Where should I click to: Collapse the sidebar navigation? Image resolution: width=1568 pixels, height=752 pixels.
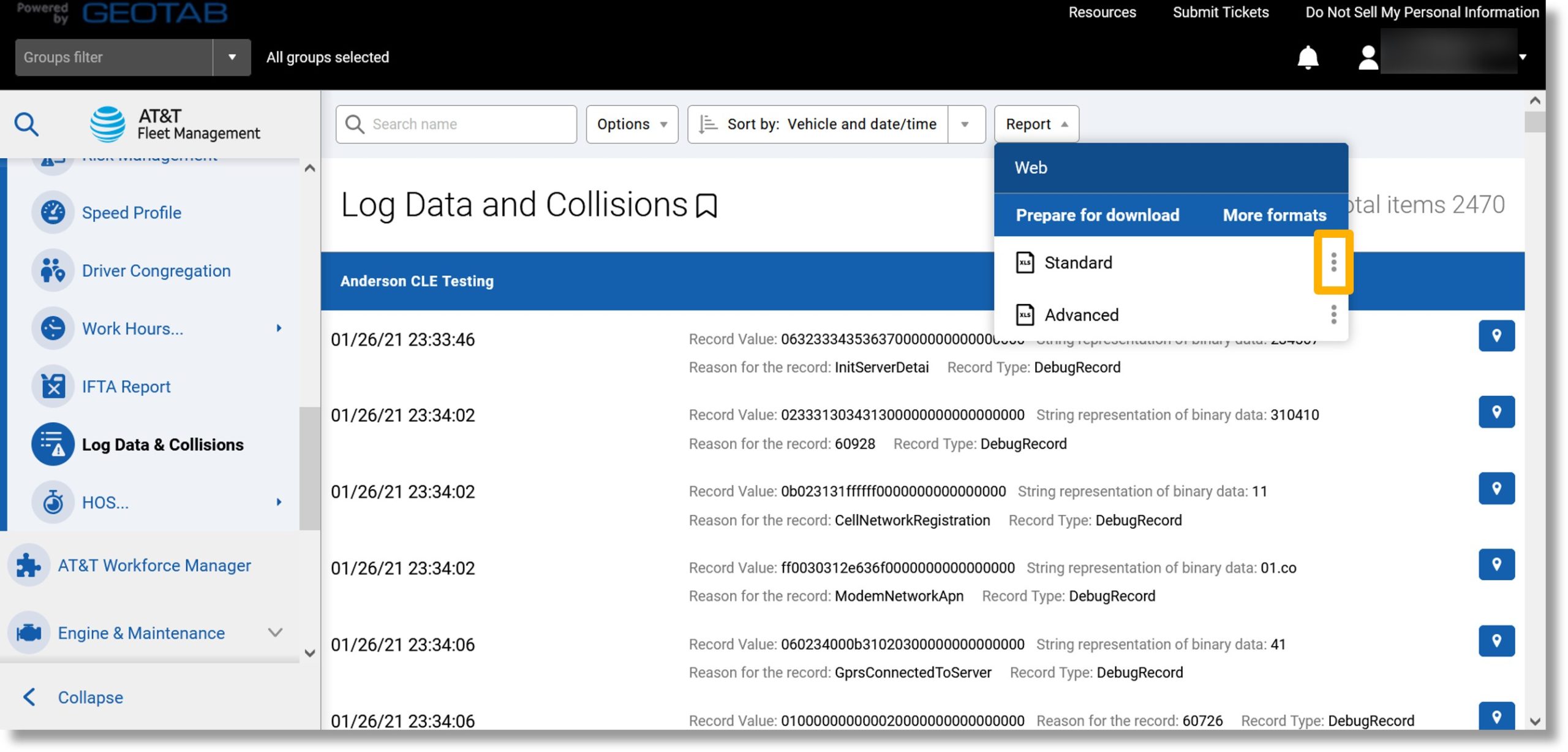pos(72,697)
